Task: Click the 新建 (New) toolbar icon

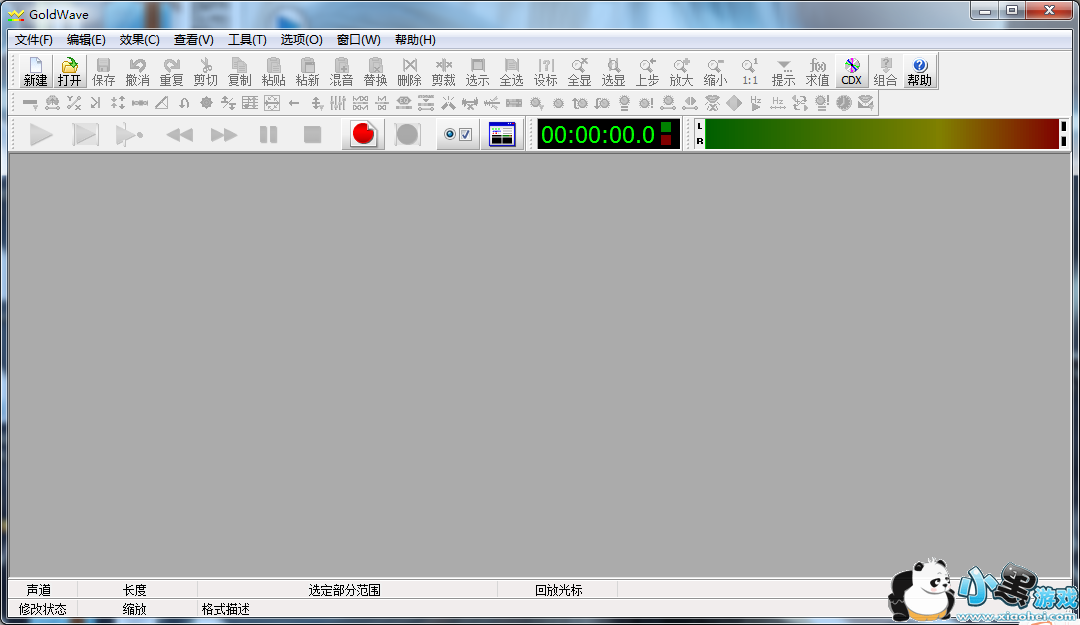Action: pos(35,72)
